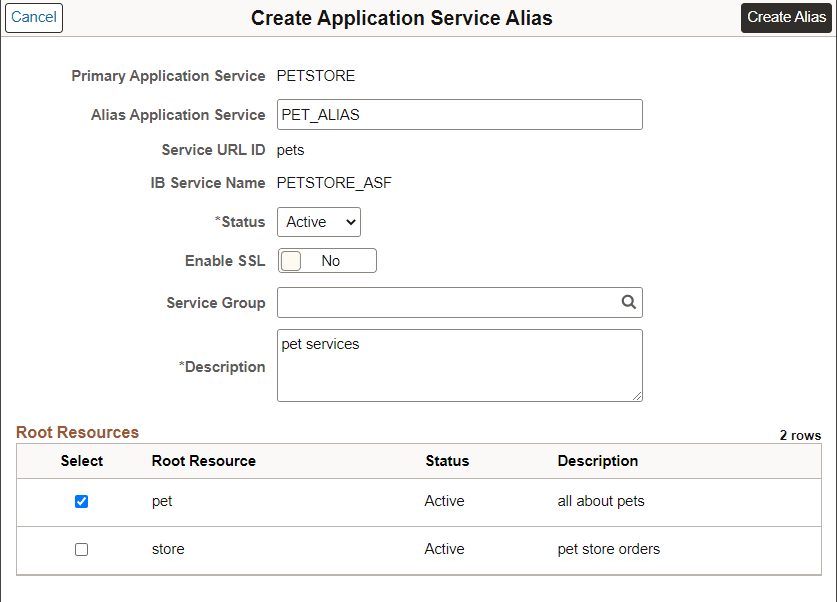Image resolution: width=837 pixels, height=602 pixels.
Task: Click the PET_ALIAS name field
Action: pos(459,114)
